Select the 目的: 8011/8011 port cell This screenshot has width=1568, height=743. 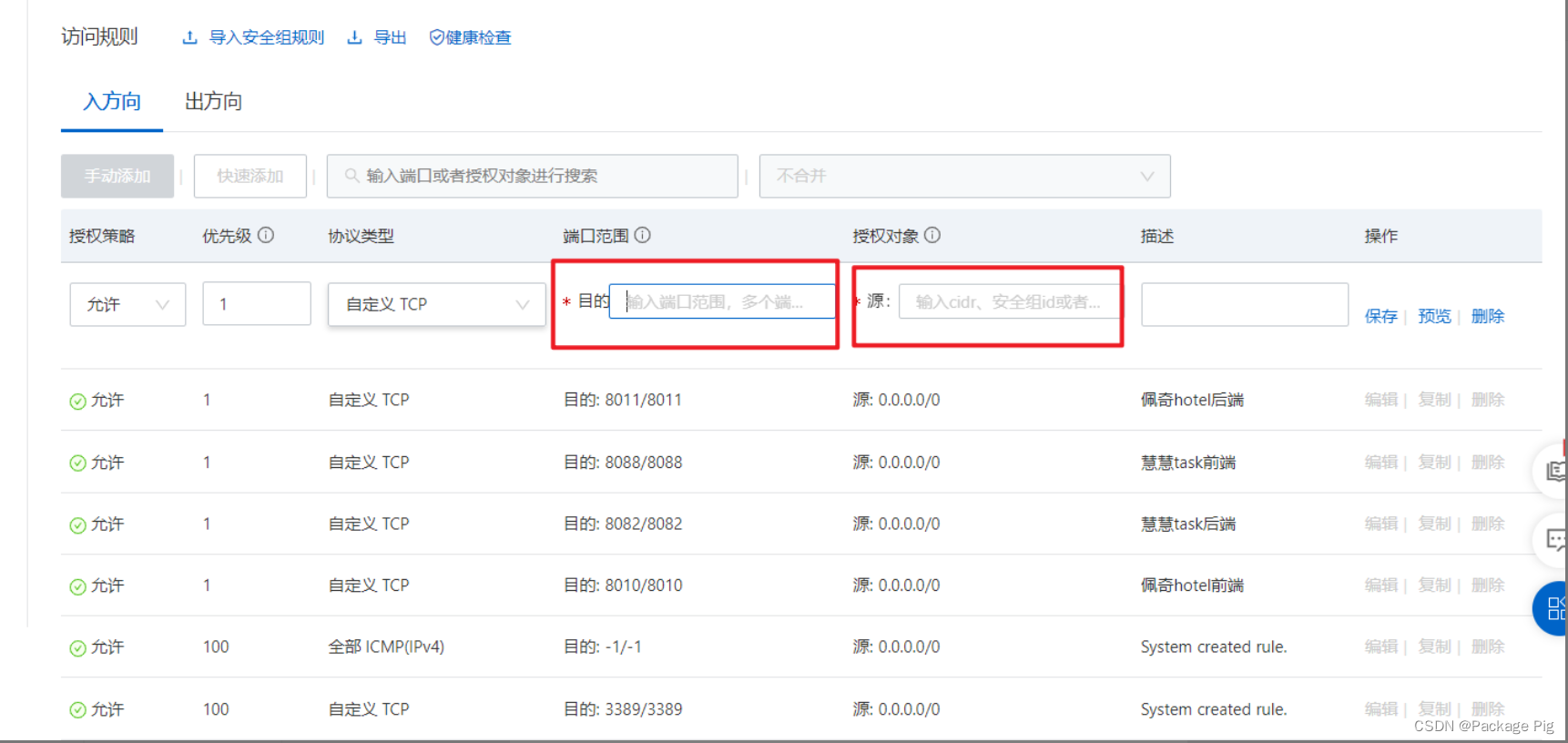click(623, 400)
